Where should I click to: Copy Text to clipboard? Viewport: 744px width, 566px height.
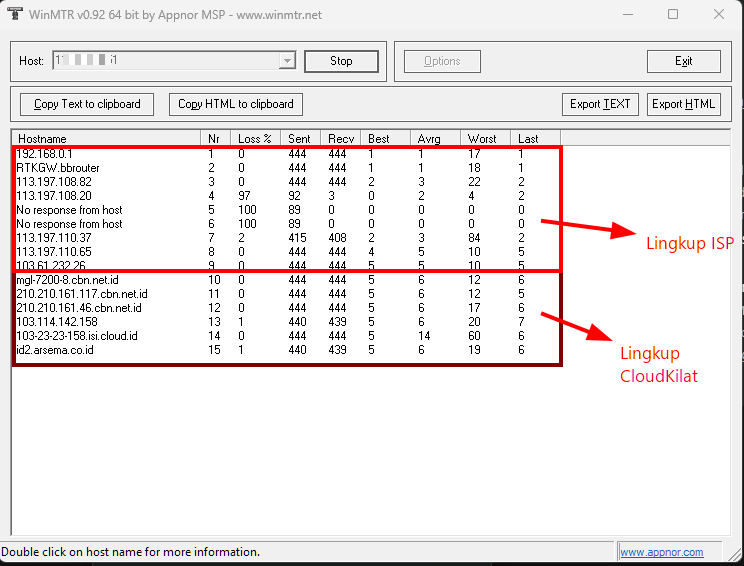pyautogui.click(x=87, y=104)
